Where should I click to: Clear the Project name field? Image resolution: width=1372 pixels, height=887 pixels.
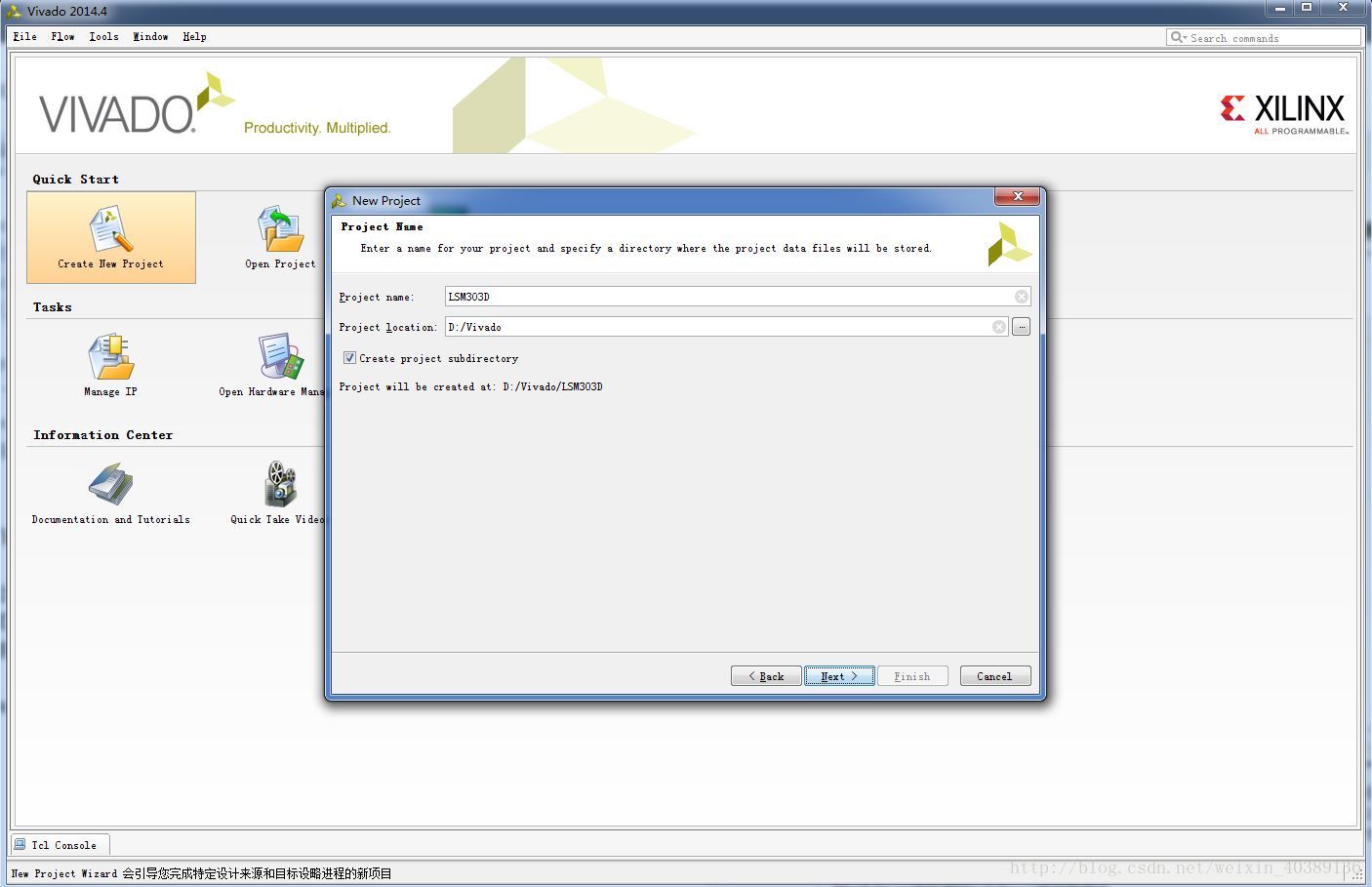click(1021, 297)
